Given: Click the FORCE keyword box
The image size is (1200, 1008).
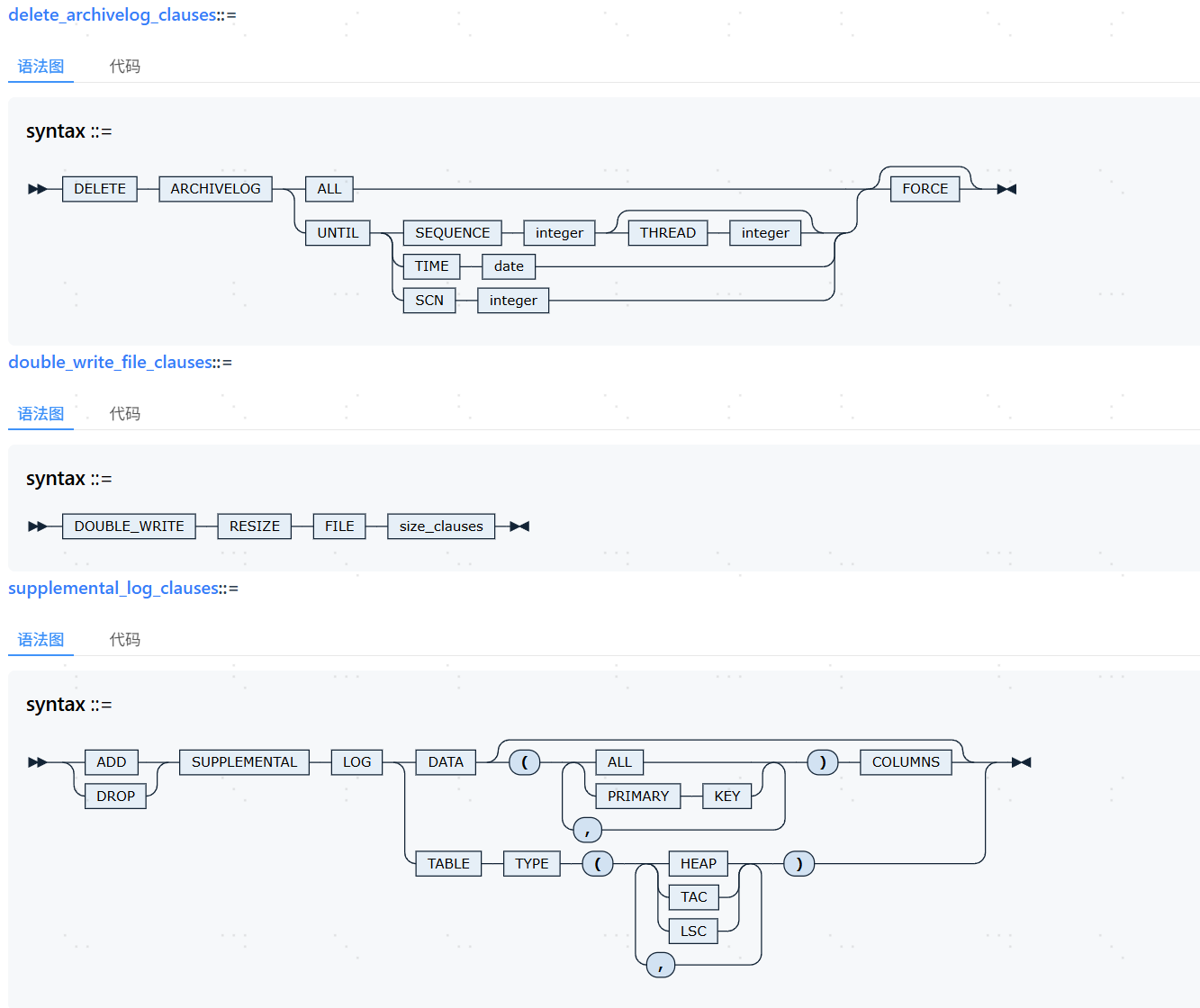Looking at the screenshot, I should coord(925,189).
